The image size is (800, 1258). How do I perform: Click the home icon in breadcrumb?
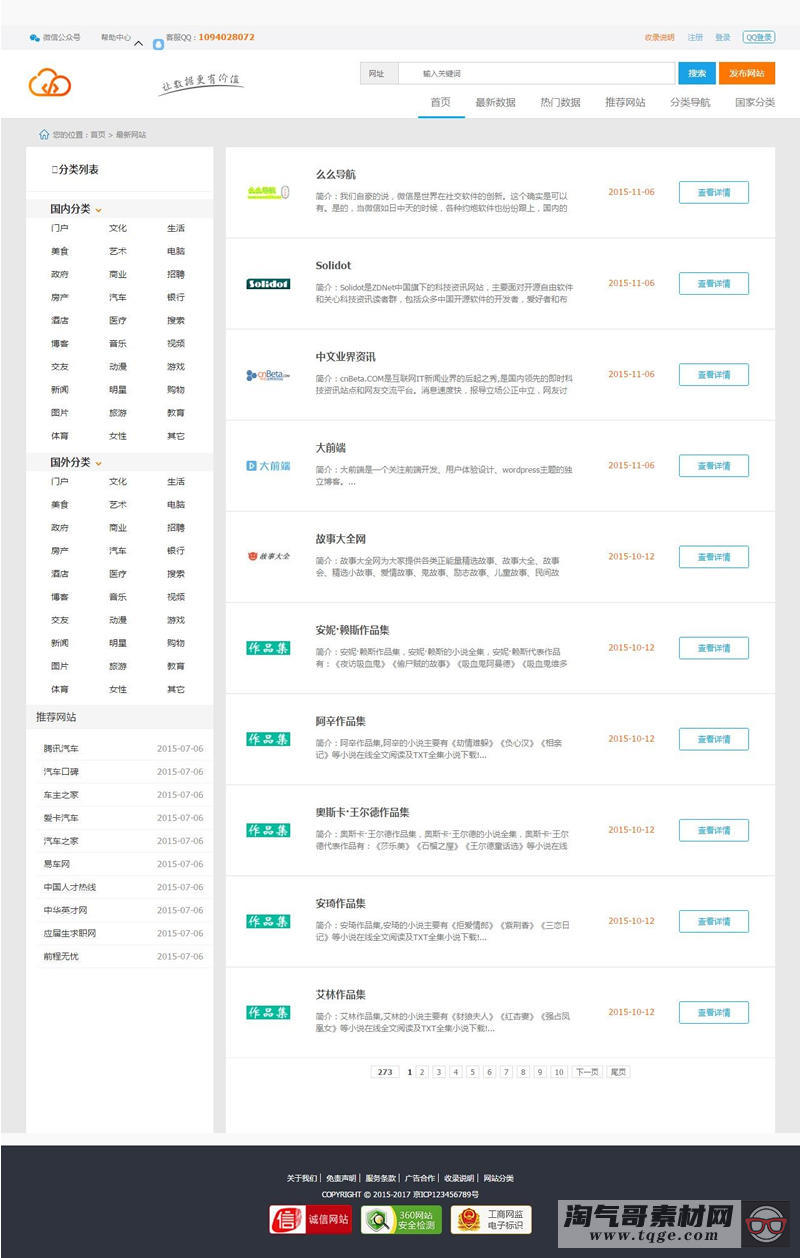point(44,134)
